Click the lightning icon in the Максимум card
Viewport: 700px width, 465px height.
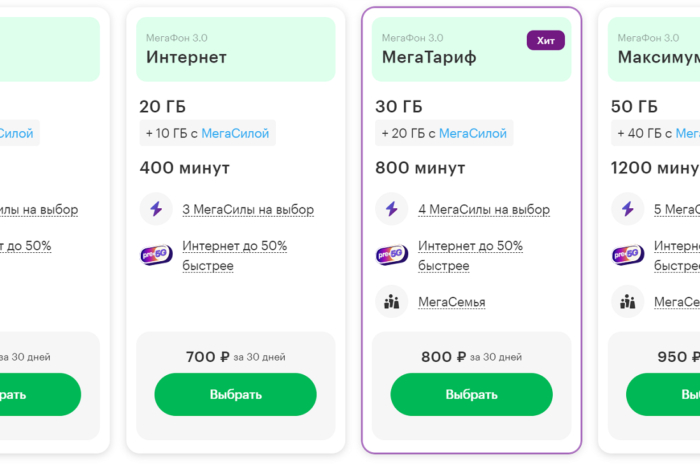pyautogui.click(x=627, y=209)
